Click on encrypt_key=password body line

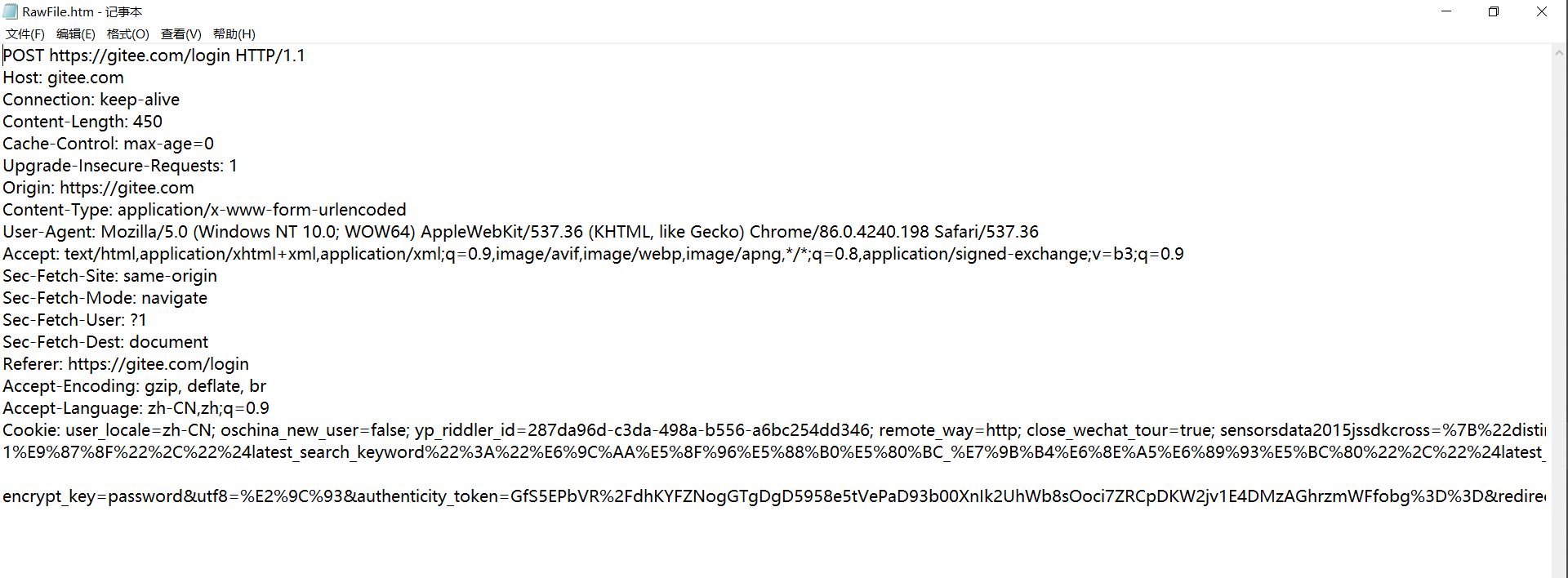tap(774, 496)
